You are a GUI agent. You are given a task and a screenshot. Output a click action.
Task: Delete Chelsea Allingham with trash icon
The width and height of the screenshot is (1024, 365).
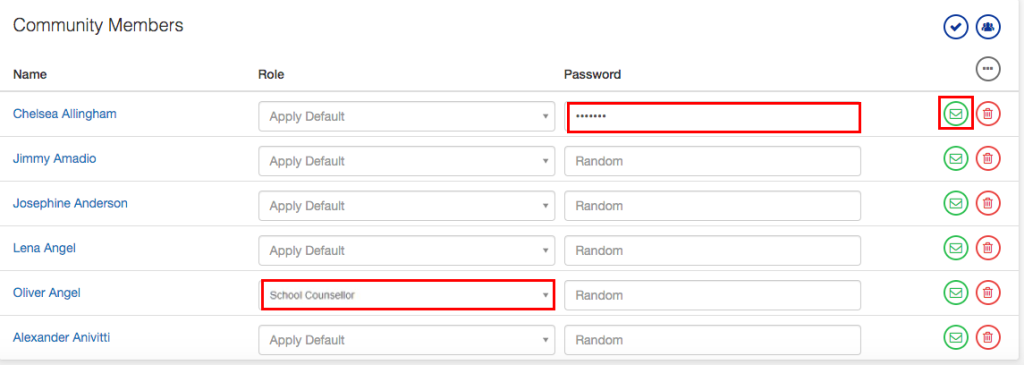pyautogui.click(x=988, y=114)
